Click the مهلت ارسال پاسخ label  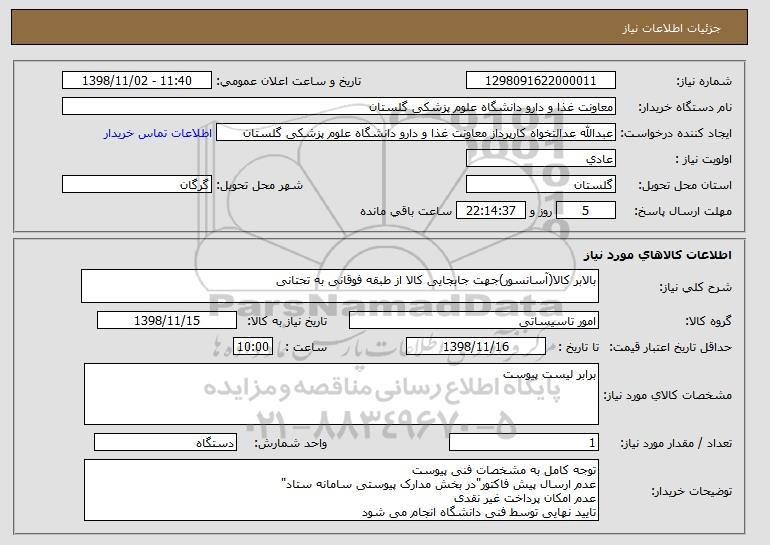(683, 211)
